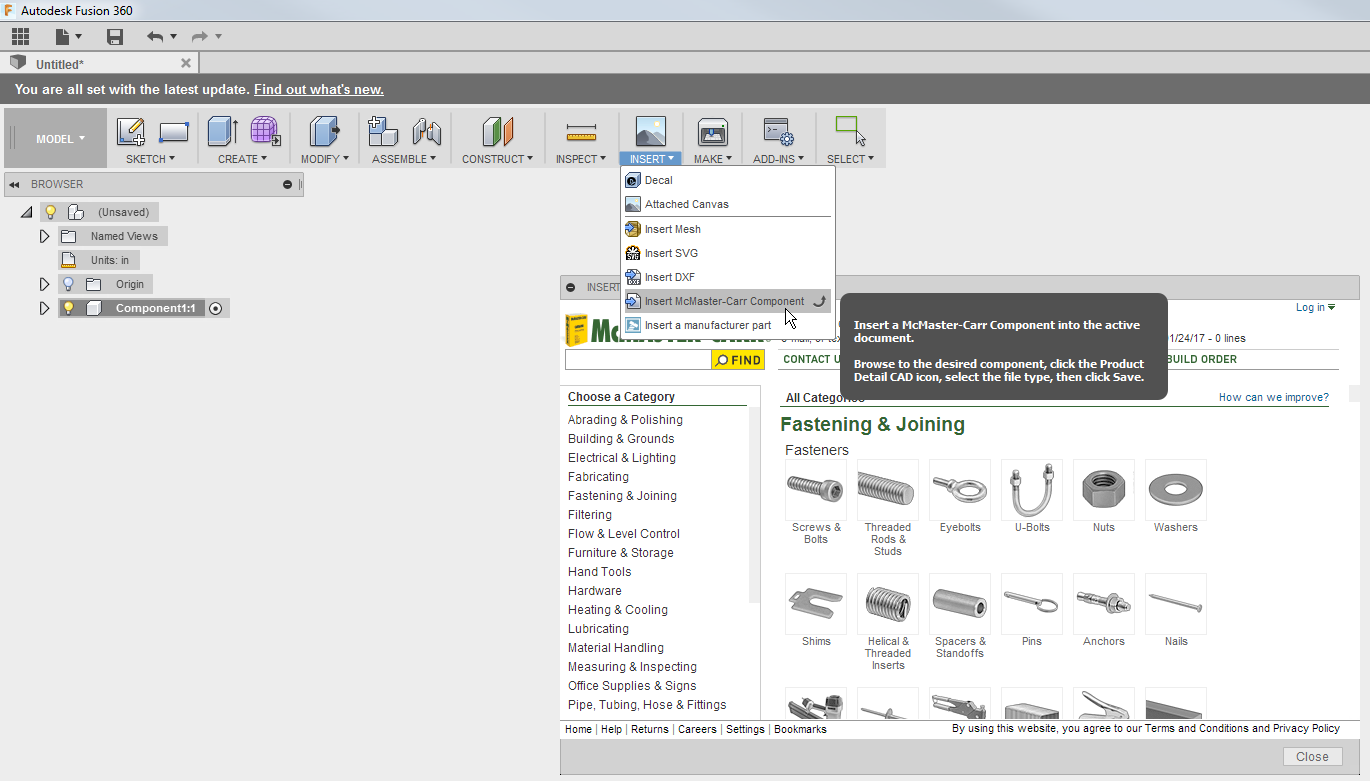Close the McMaster-Carr insert dialog
The width and height of the screenshot is (1370, 781).
pyautogui.click(x=1312, y=757)
